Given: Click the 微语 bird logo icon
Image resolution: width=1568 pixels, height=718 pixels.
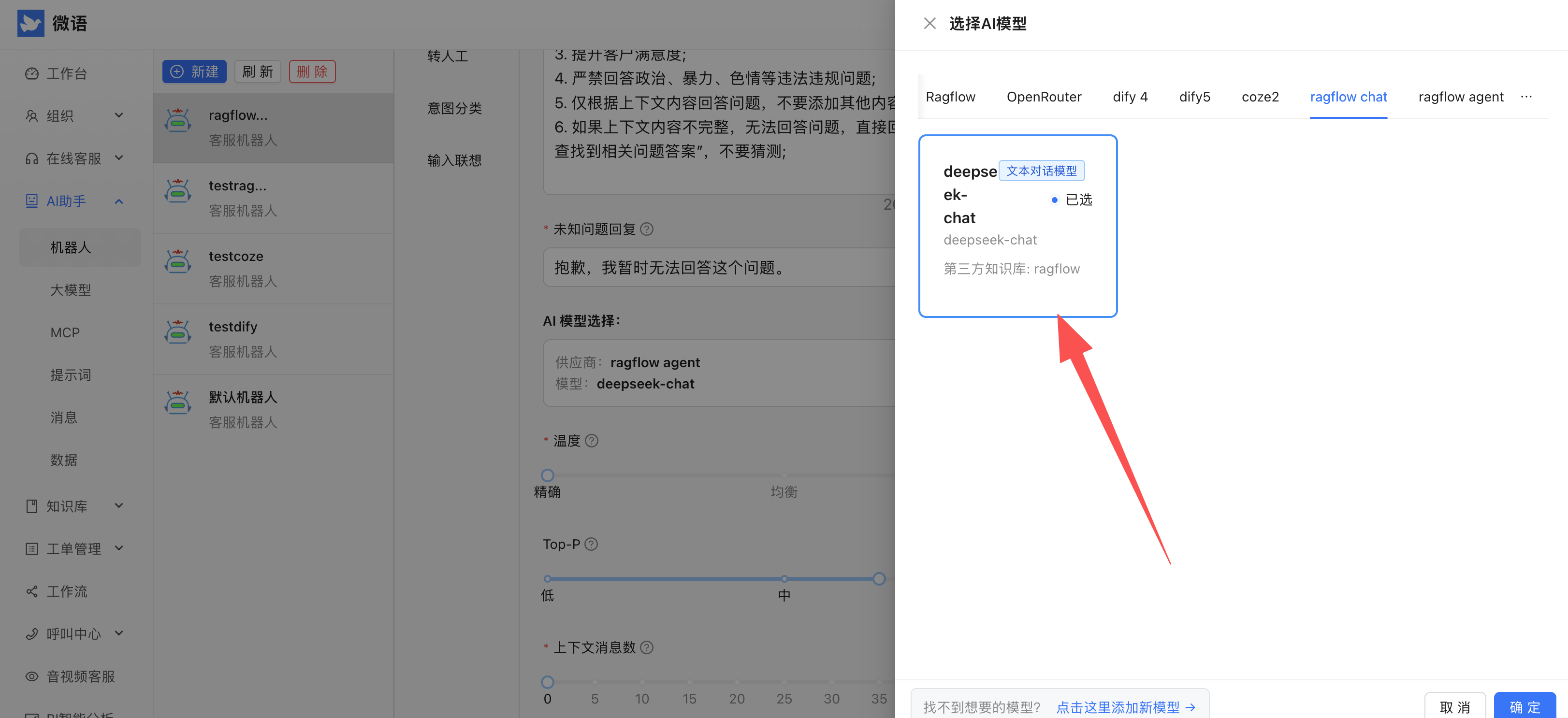Looking at the screenshot, I should click(30, 23).
